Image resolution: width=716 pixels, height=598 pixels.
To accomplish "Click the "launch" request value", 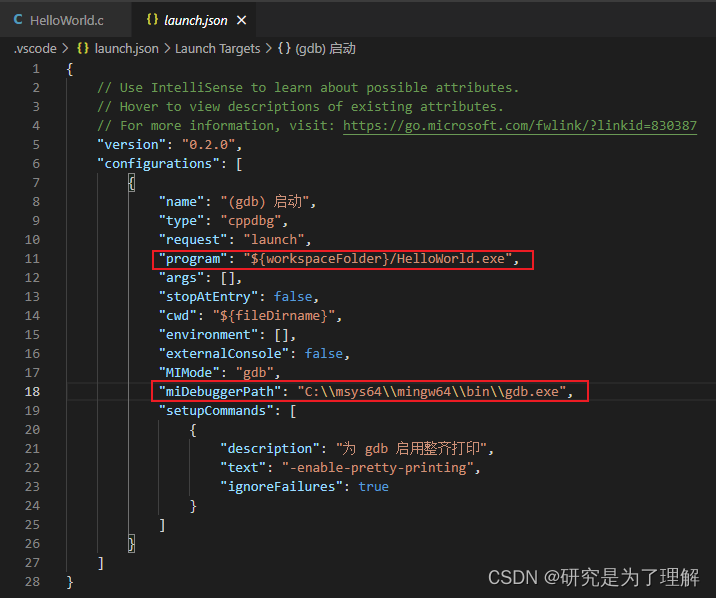I will (x=274, y=240).
